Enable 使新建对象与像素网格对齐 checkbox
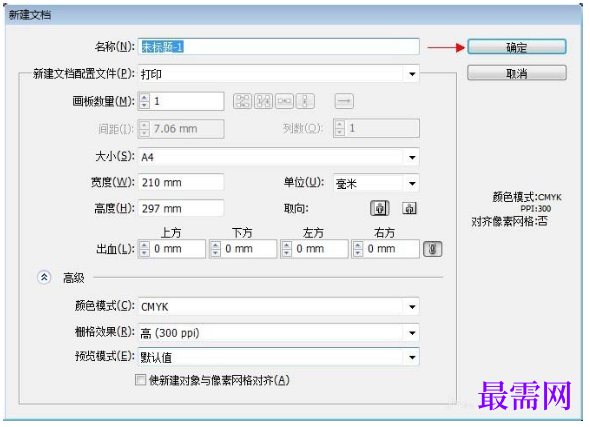Viewport: 590px width, 427px height. (140, 380)
